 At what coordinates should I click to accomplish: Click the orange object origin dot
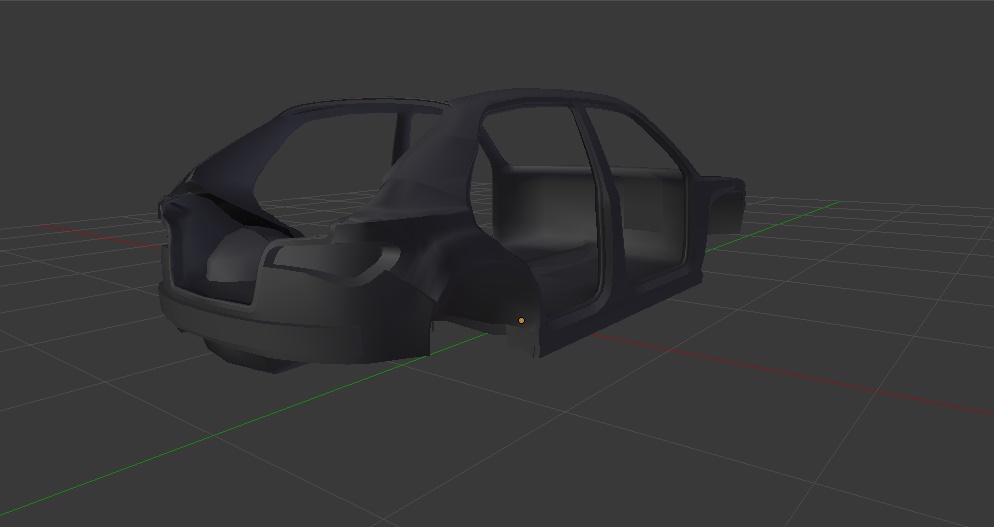[522, 321]
